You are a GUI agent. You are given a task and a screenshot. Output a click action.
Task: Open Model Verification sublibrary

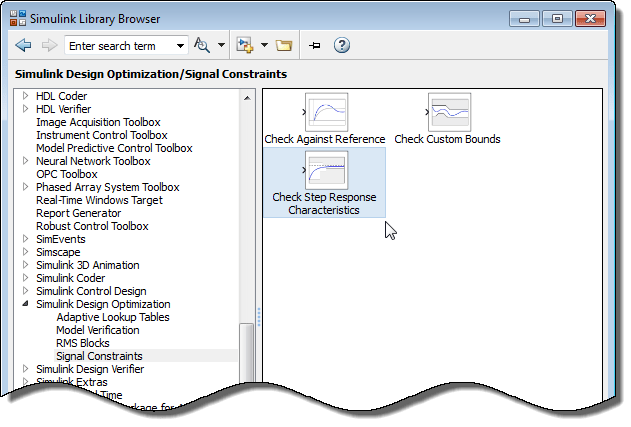[x=98, y=330]
